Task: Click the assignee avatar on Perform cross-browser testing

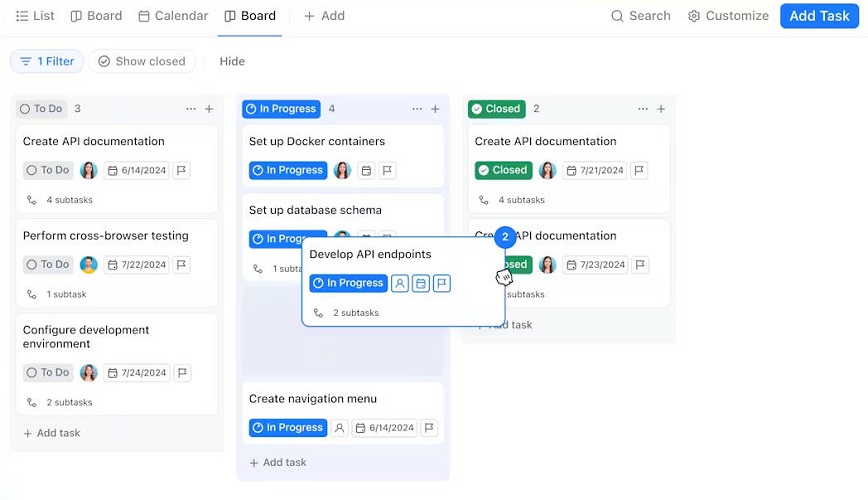Action: [x=89, y=265]
